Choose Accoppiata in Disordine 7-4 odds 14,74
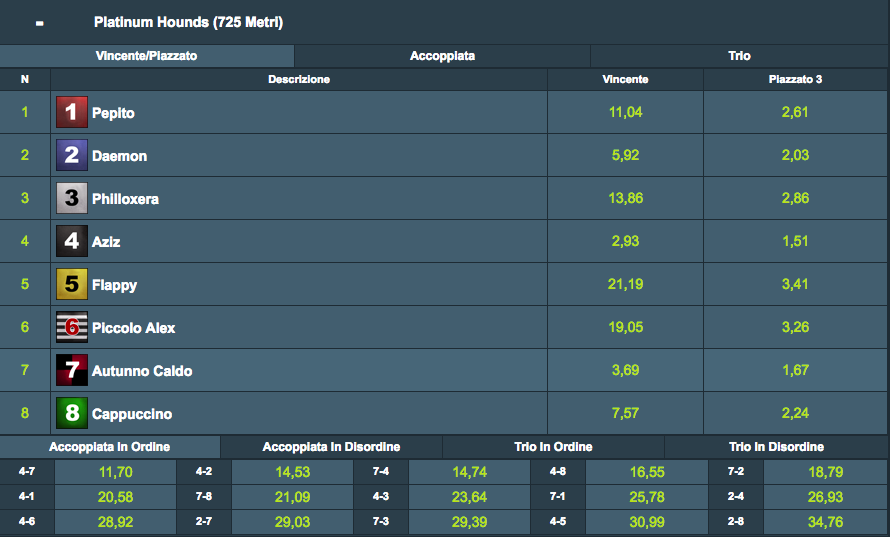 click(469, 472)
